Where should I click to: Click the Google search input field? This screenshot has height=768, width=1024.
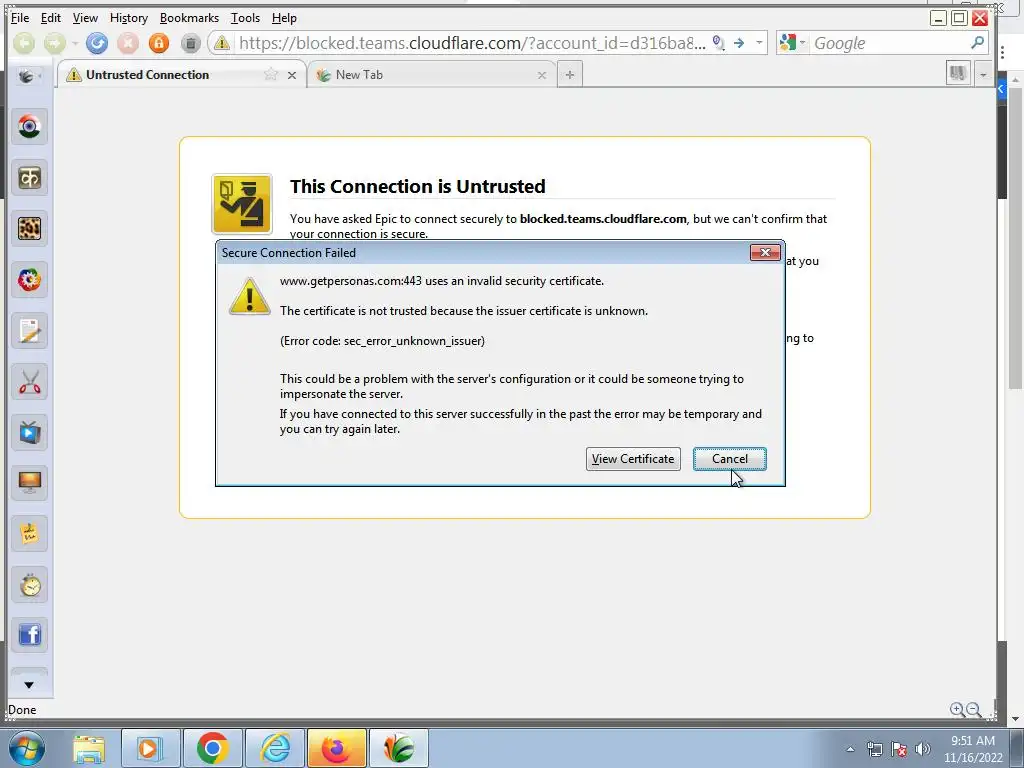889,43
